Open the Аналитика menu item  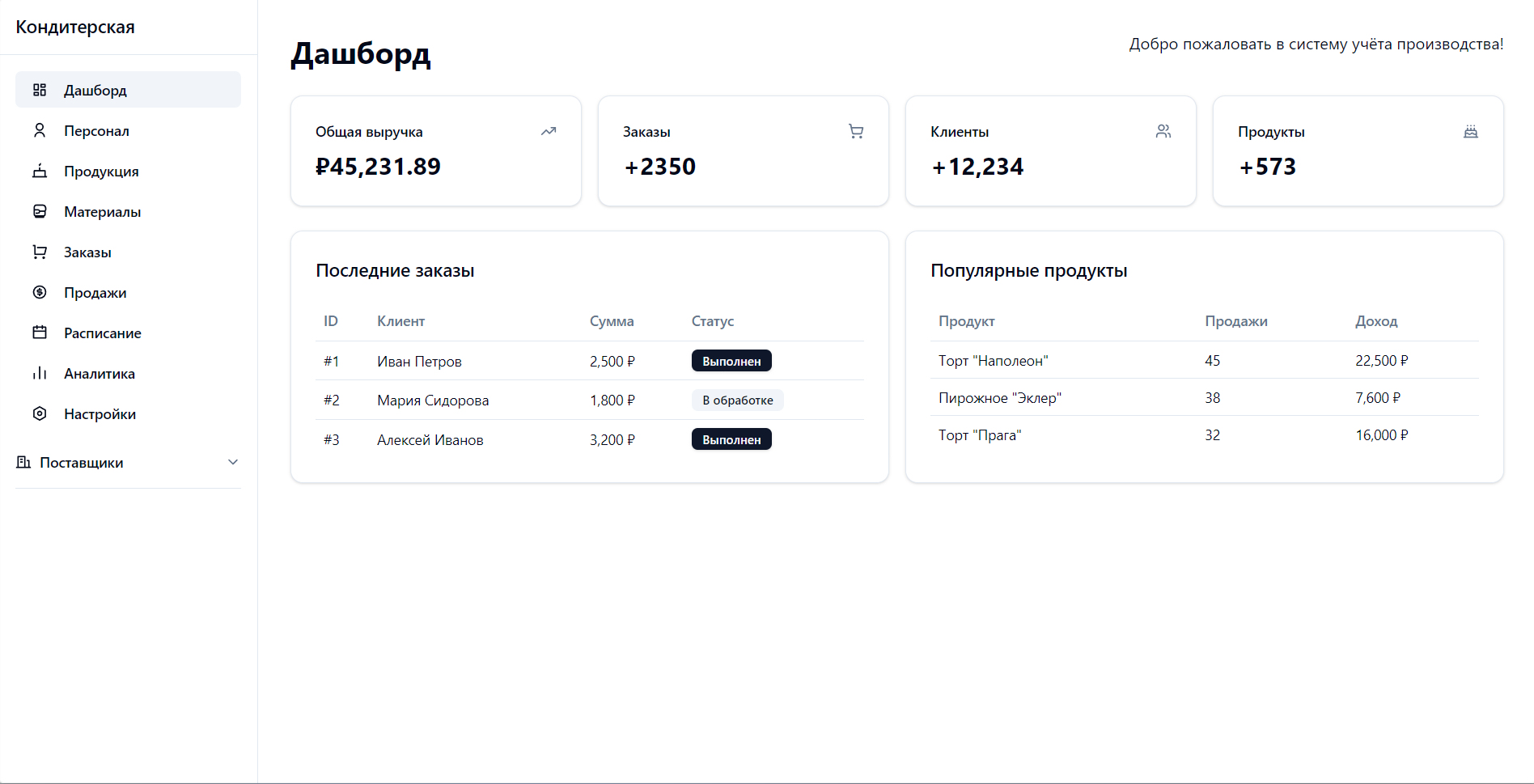100,374
